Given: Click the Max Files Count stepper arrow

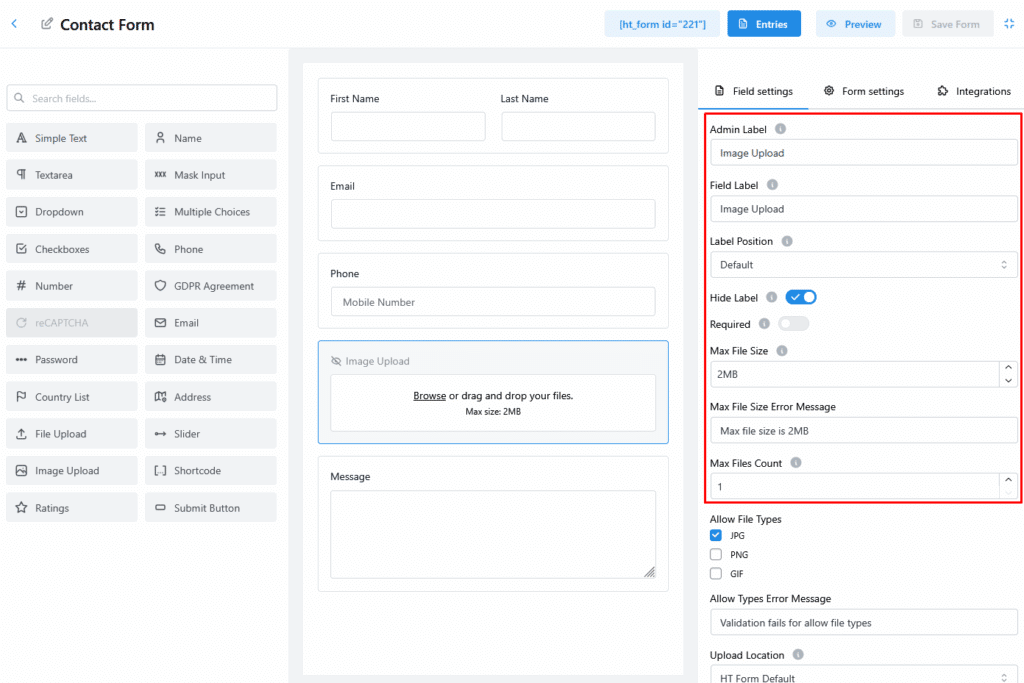Looking at the screenshot, I should click(x=1007, y=481).
